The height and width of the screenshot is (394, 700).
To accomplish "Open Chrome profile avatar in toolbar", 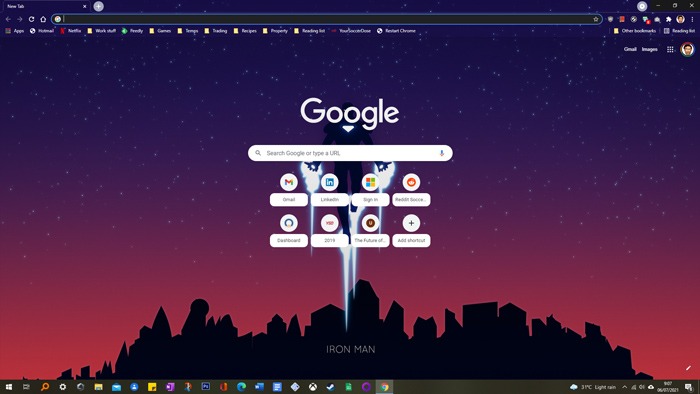I will click(x=680, y=19).
